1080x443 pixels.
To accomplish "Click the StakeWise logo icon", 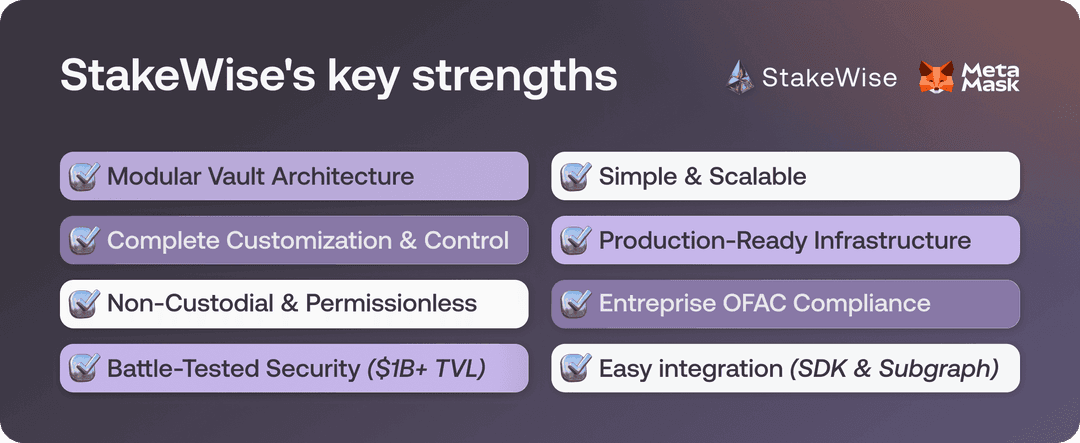I will (741, 78).
